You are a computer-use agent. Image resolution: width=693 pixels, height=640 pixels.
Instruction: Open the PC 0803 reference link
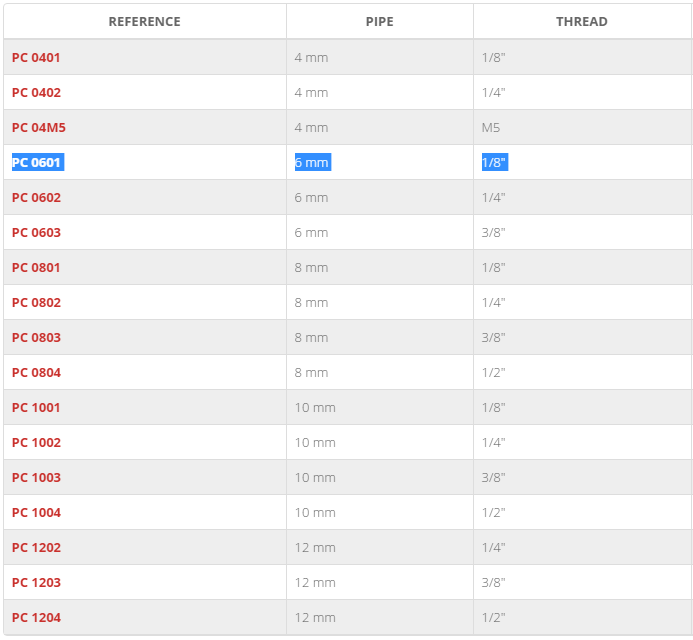click(x=36, y=337)
